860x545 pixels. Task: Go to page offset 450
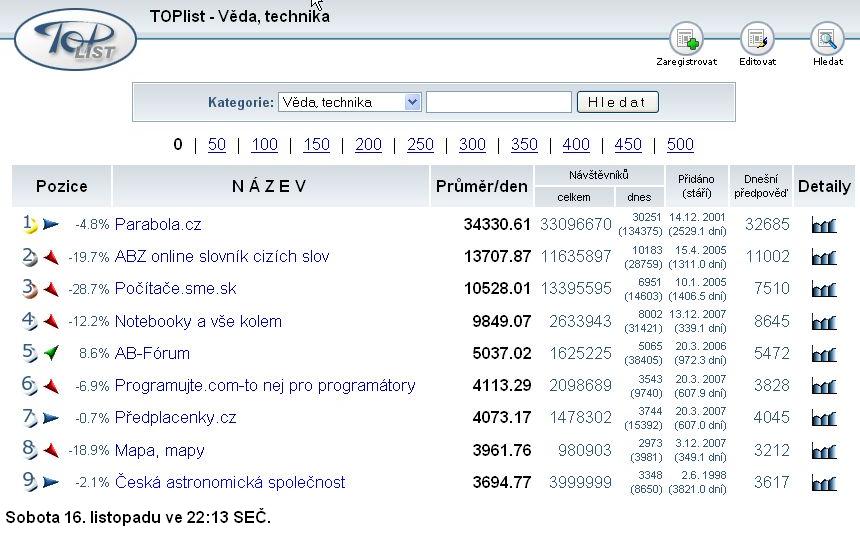(628, 145)
